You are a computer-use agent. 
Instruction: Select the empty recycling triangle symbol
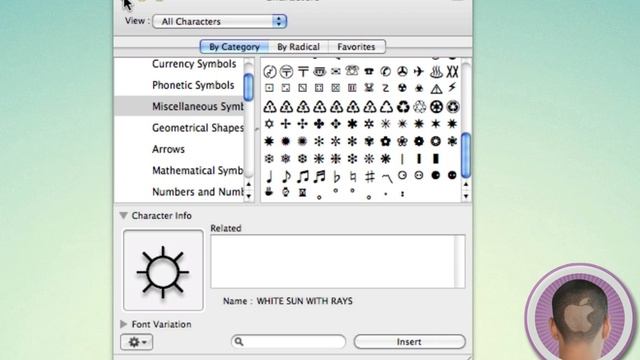(x=386, y=107)
